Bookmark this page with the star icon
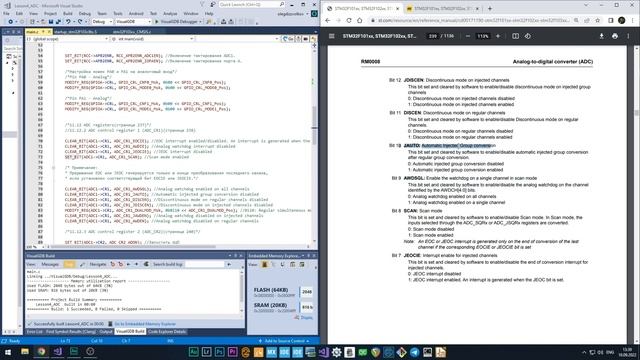640x360 pixels. point(598,20)
